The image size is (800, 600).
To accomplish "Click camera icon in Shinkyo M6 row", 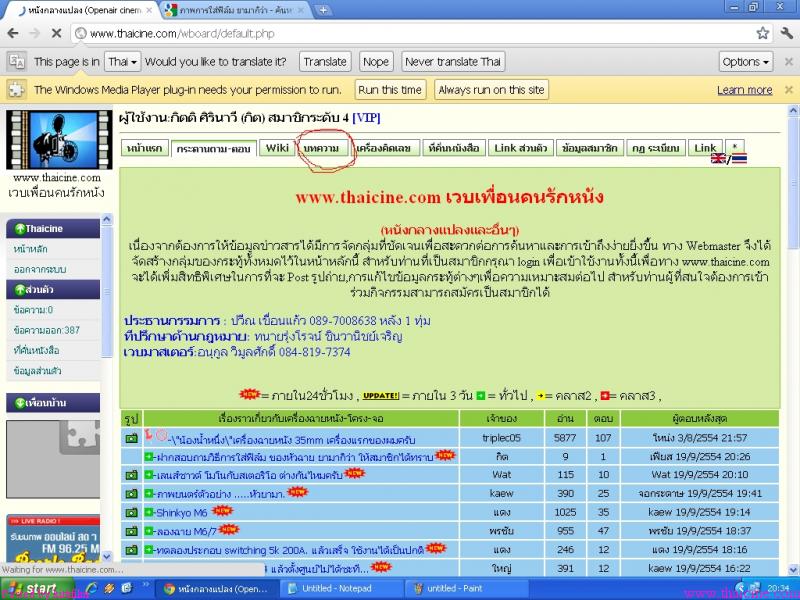I will click(x=132, y=512).
